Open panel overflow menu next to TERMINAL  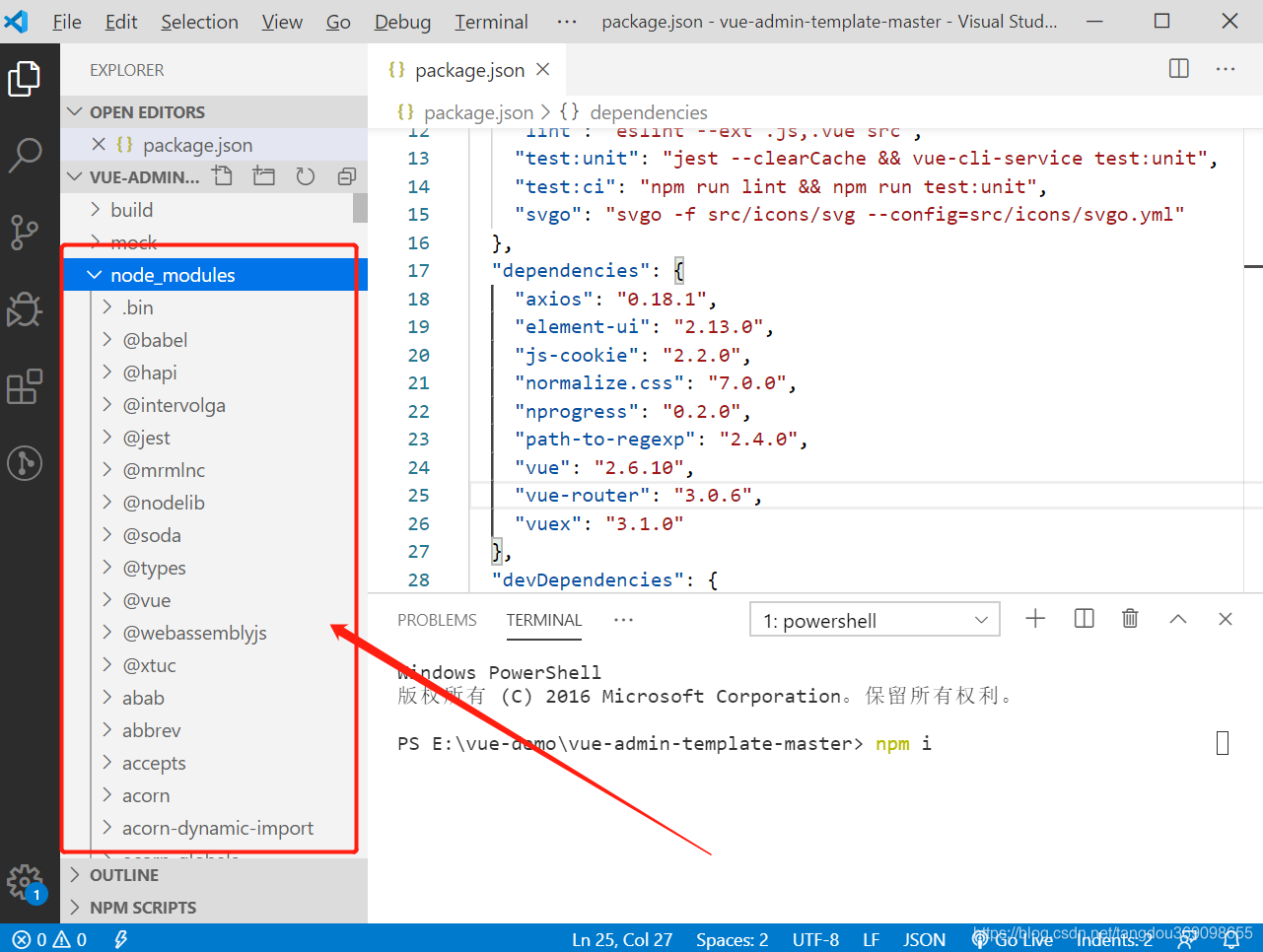pyautogui.click(x=623, y=620)
